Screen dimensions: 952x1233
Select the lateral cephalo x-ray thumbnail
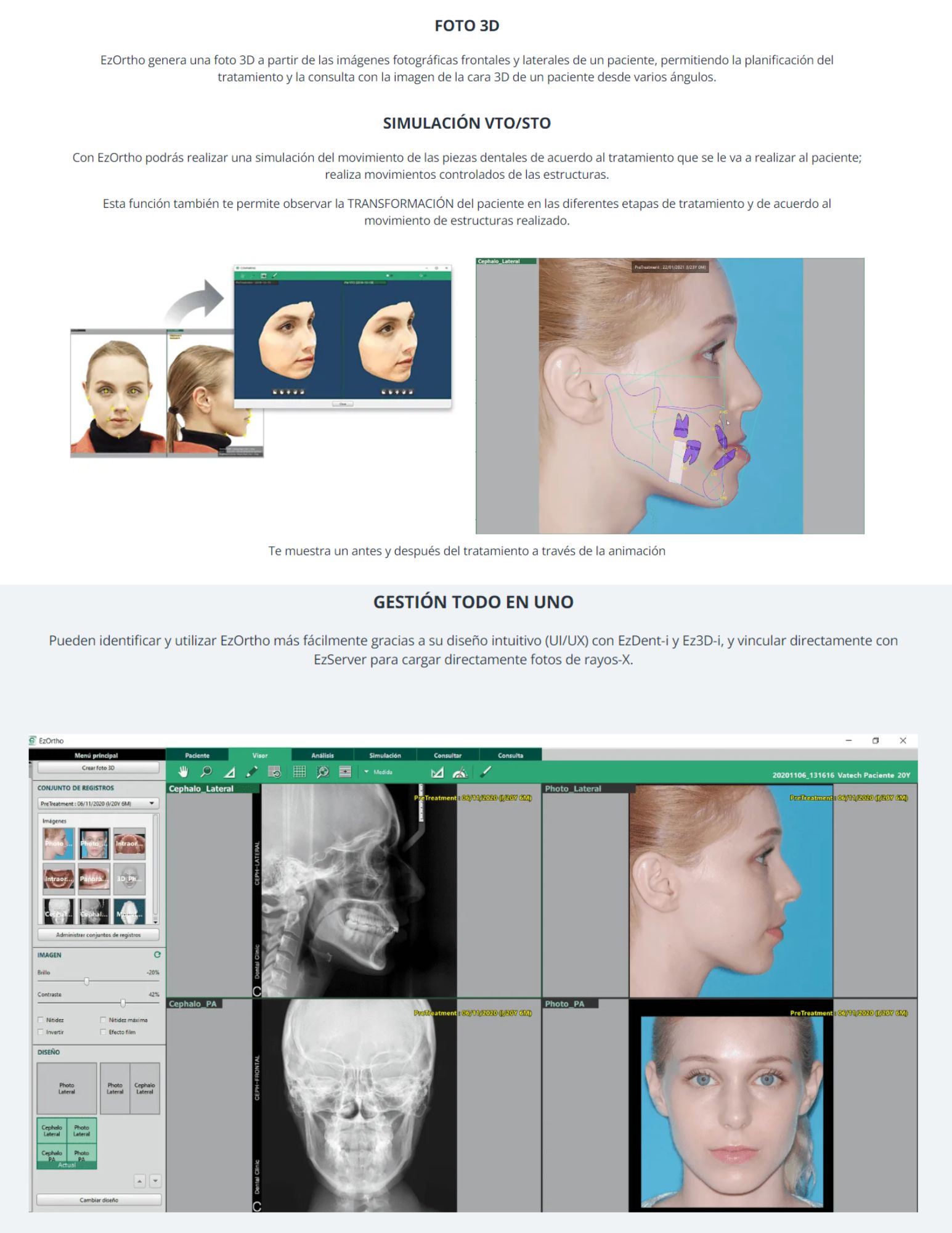click(x=94, y=911)
